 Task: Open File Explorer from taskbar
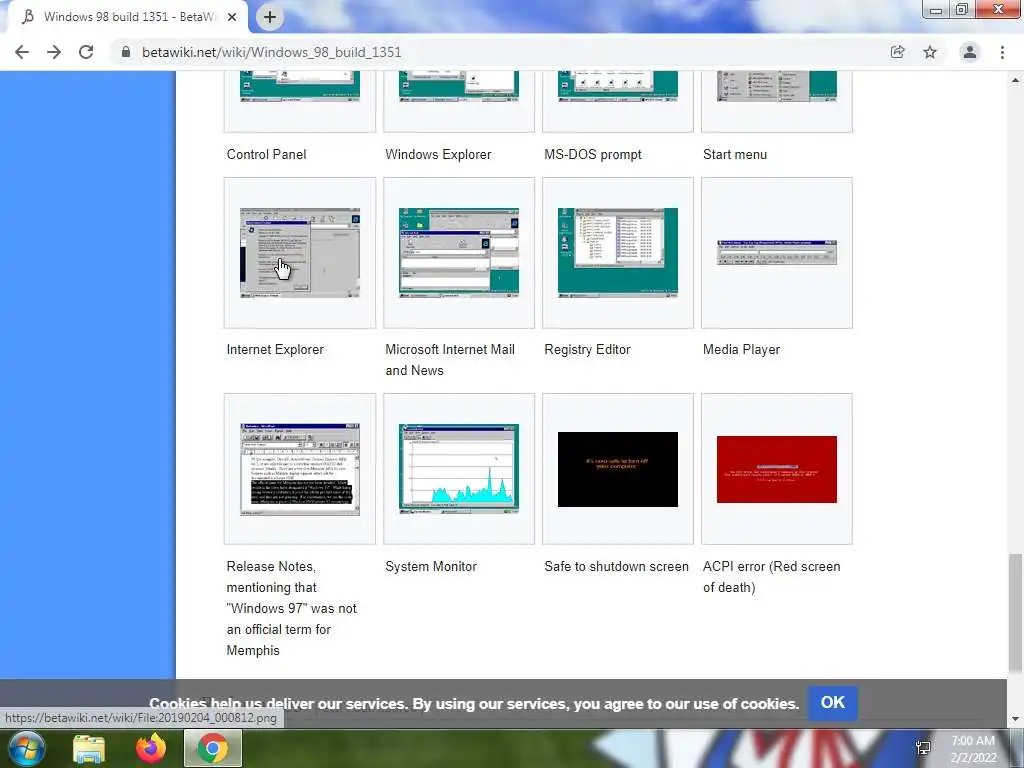point(89,749)
